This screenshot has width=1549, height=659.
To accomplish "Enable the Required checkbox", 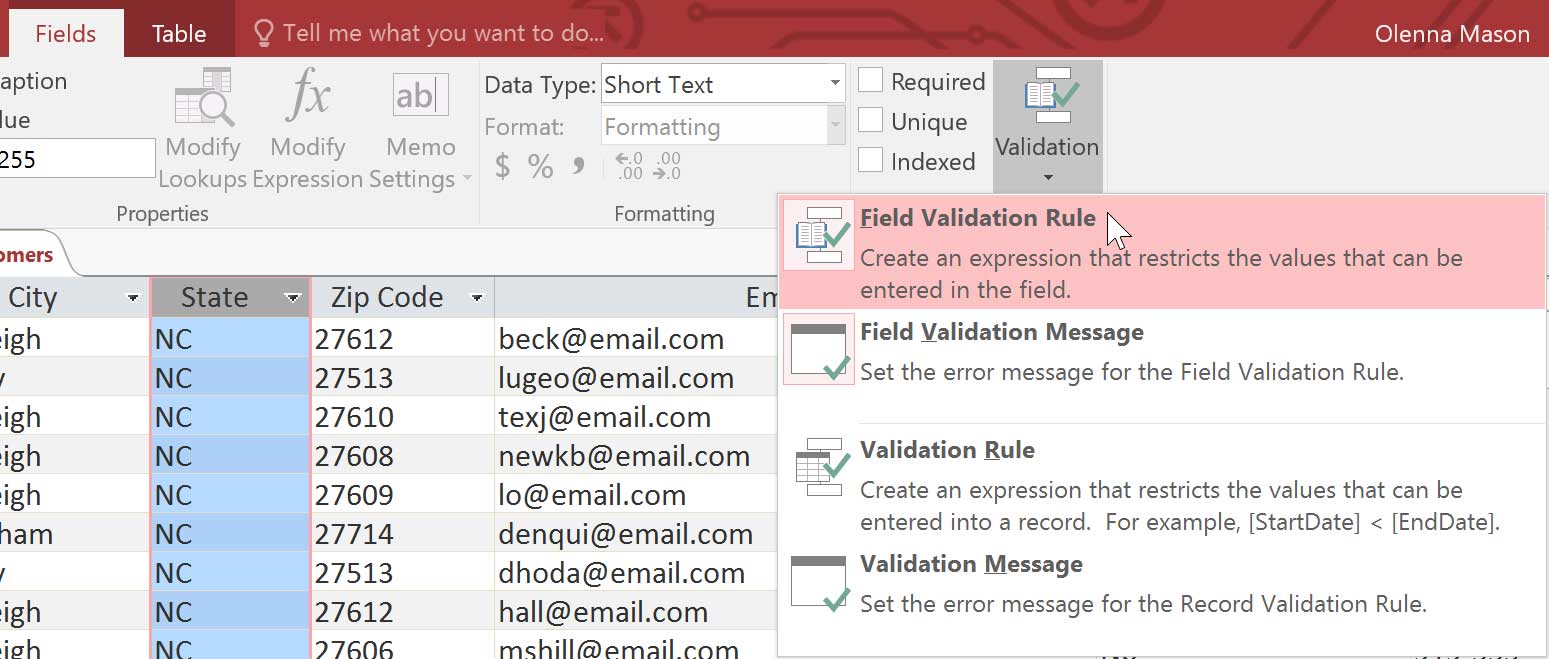I will 870,81.
